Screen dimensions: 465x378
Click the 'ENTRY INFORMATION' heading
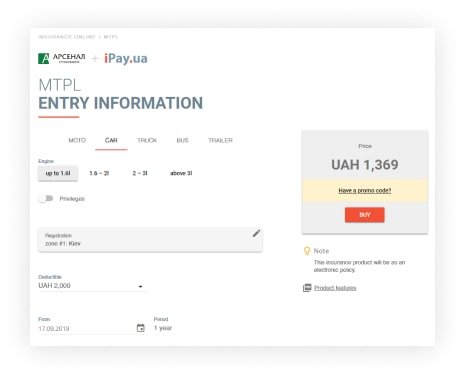(x=121, y=103)
